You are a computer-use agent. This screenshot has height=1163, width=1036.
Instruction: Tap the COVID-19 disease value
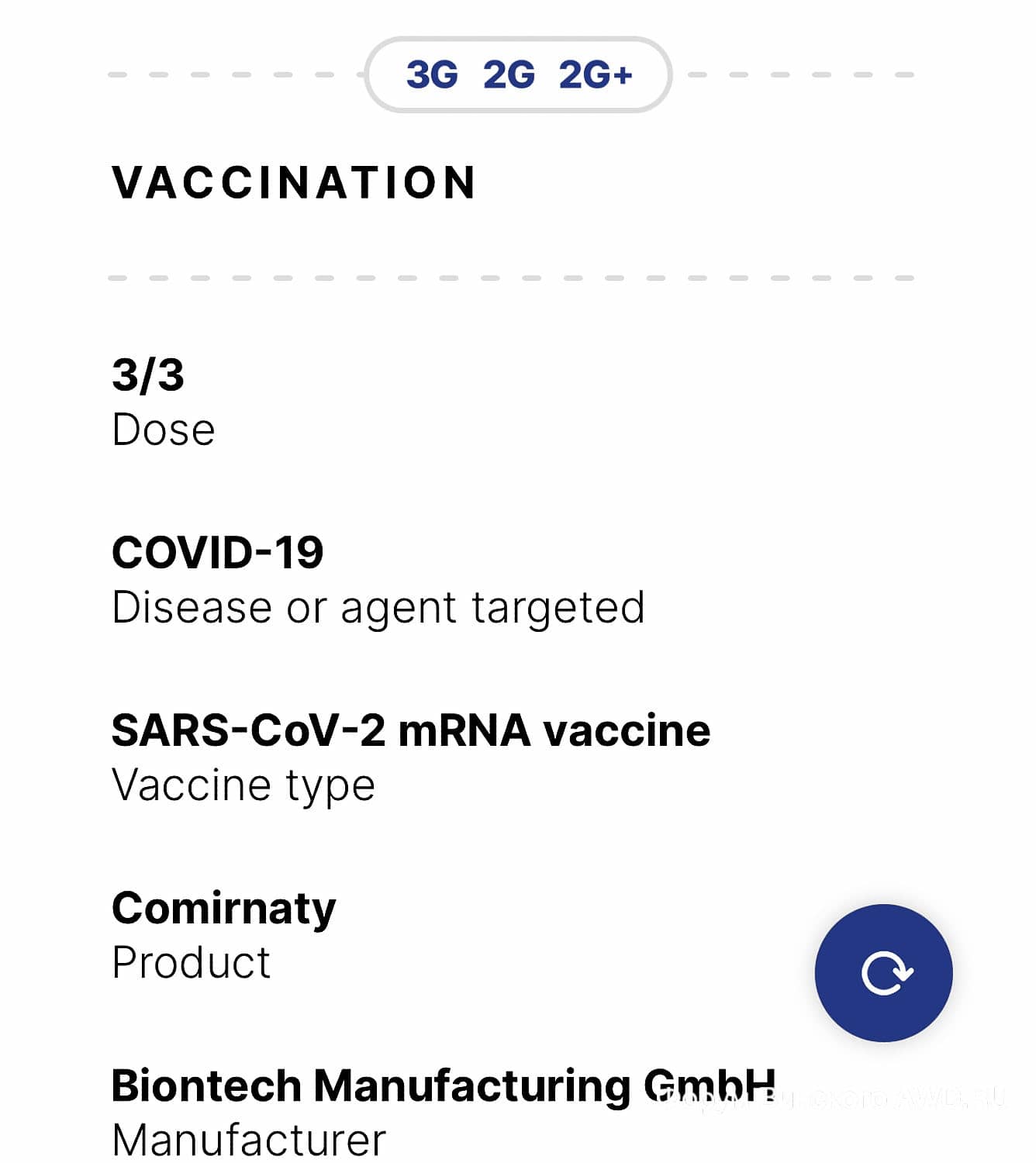click(x=218, y=553)
